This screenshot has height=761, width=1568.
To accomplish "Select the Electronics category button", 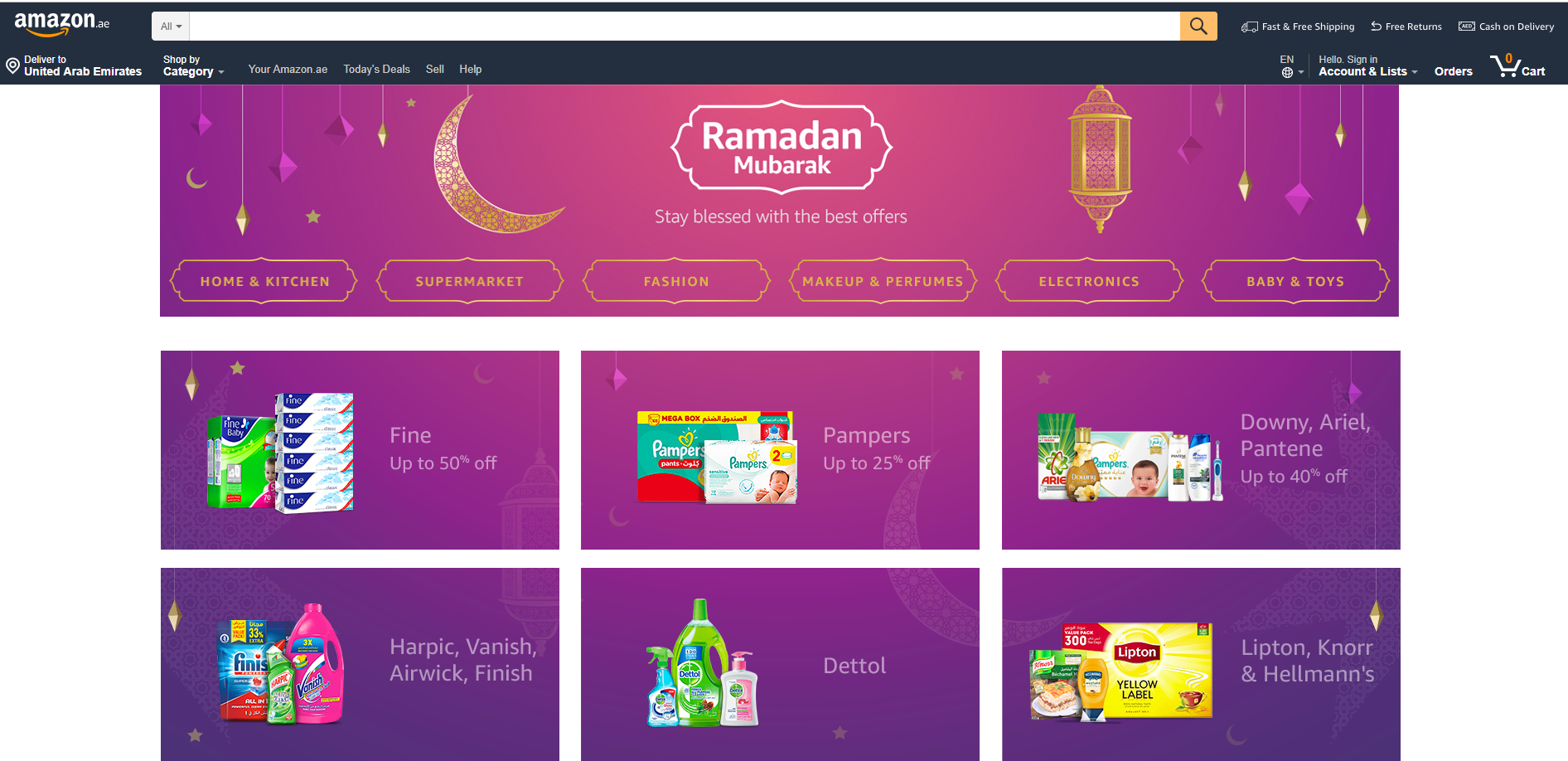I will [1089, 281].
